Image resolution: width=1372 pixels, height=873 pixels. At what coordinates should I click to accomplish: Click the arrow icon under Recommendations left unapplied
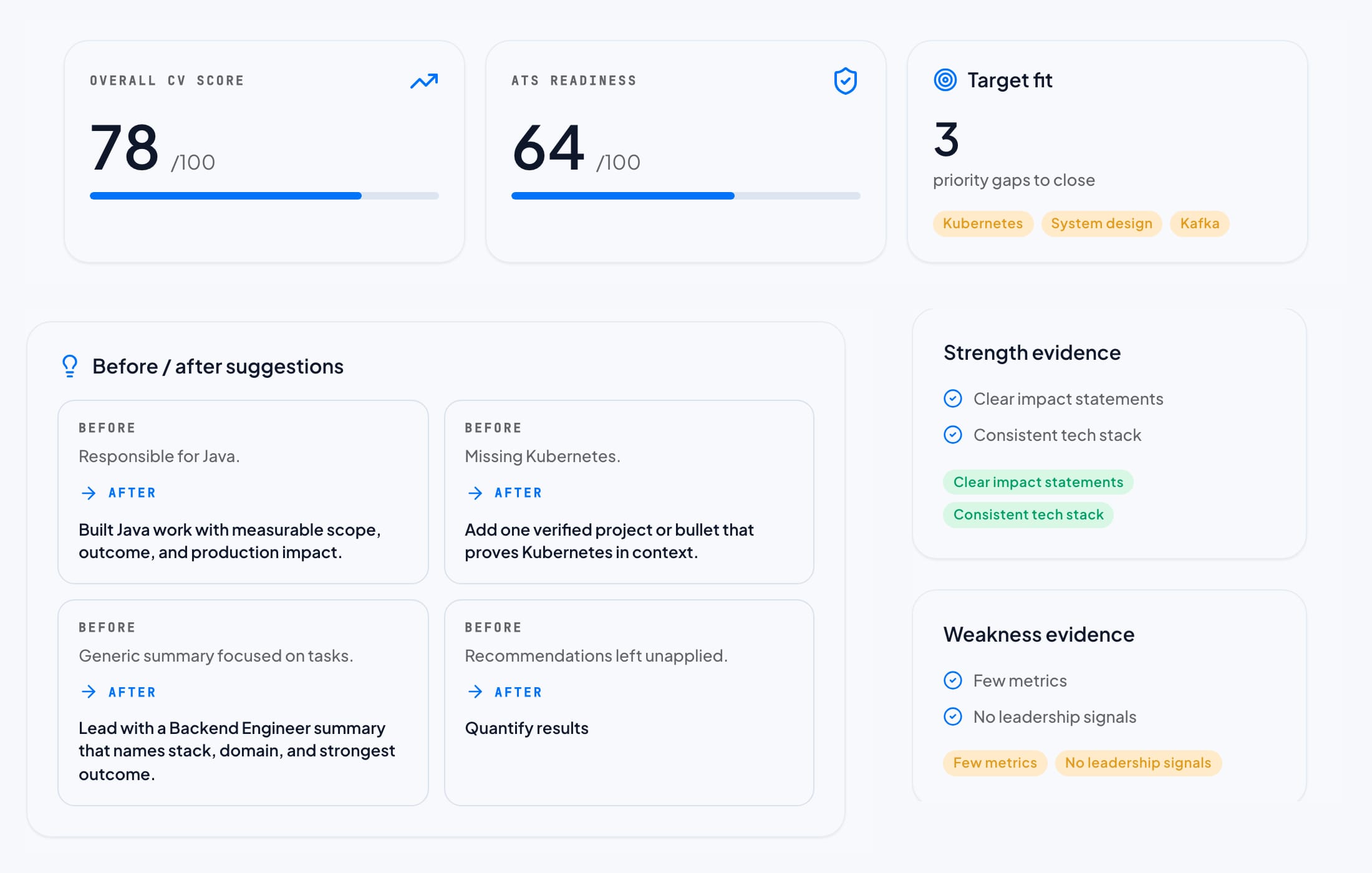[475, 692]
